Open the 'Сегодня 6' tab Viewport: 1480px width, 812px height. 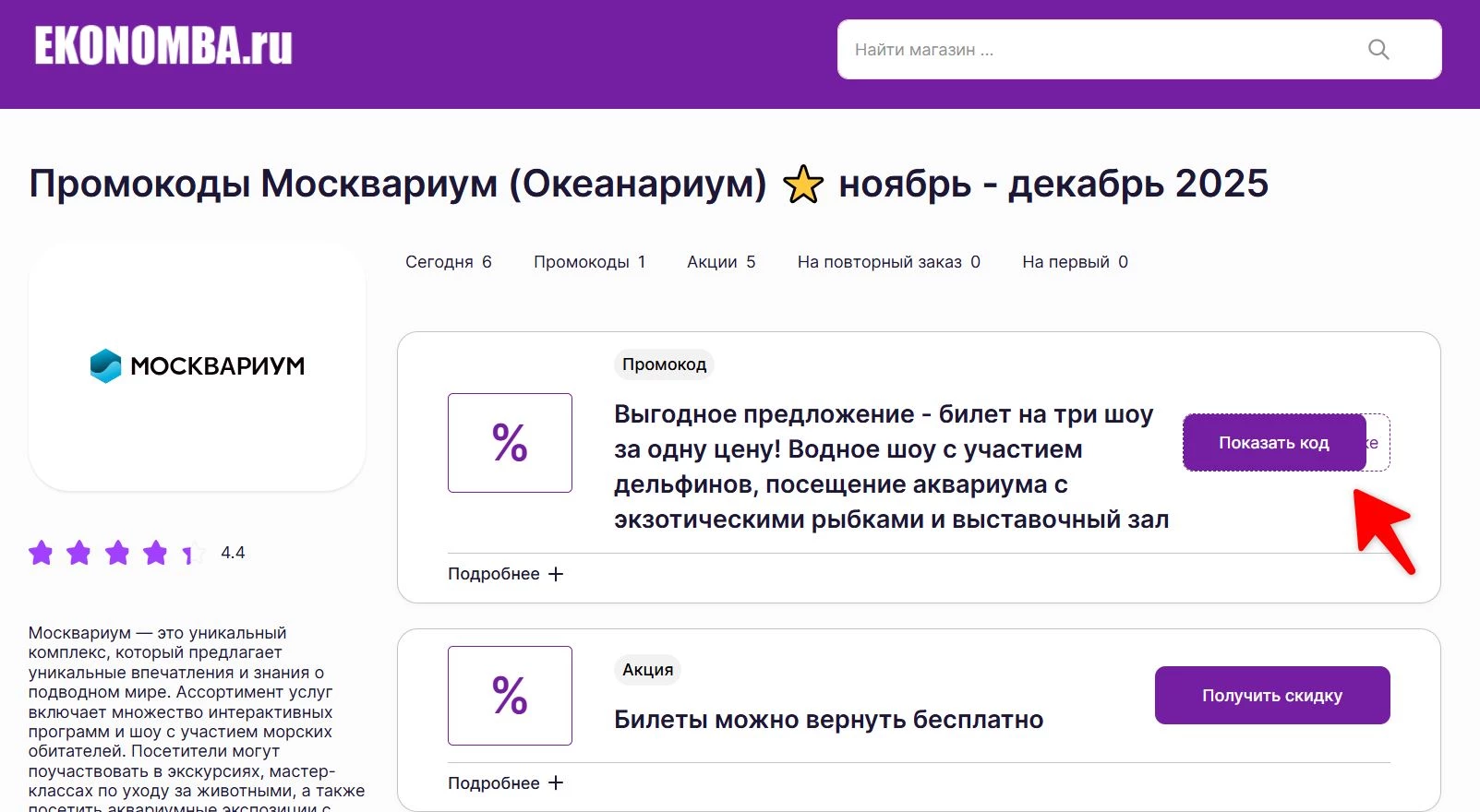pyautogui.click(x=449, y=262)
